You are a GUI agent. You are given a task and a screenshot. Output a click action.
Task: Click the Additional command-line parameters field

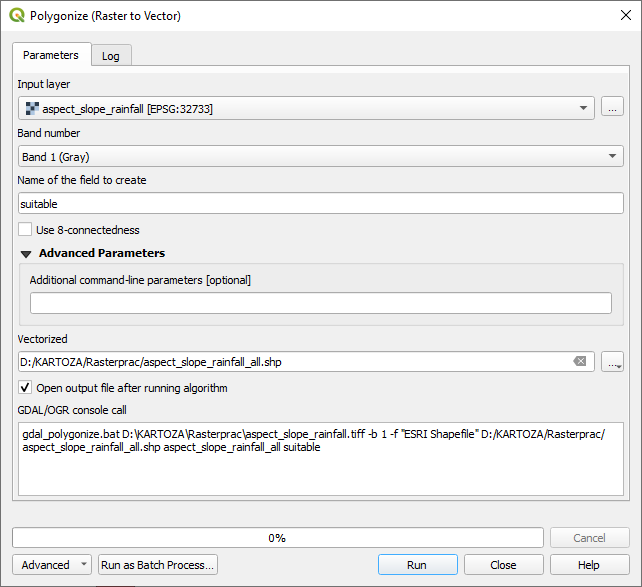[x=321, y=303]
